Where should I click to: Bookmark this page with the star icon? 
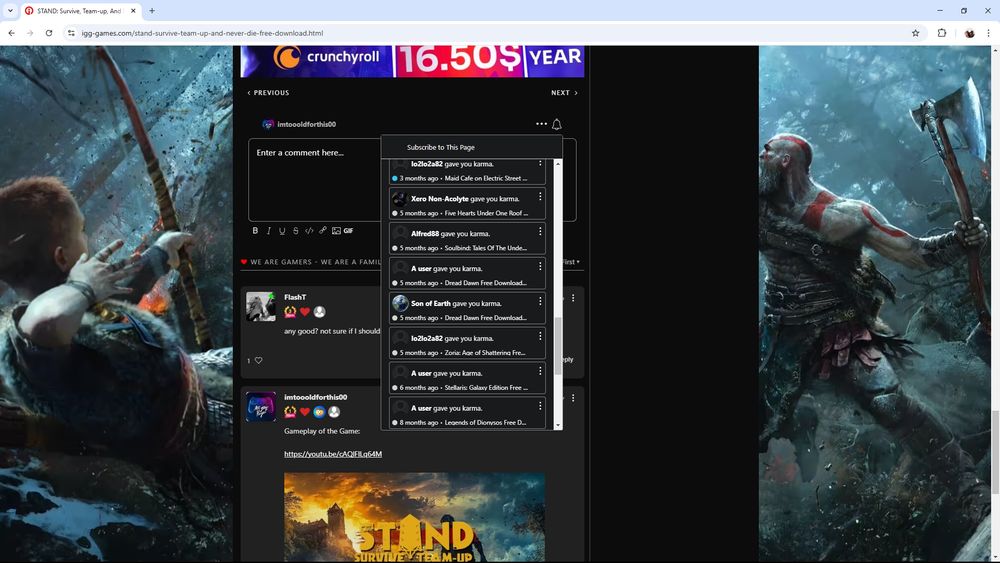point(915,33)
